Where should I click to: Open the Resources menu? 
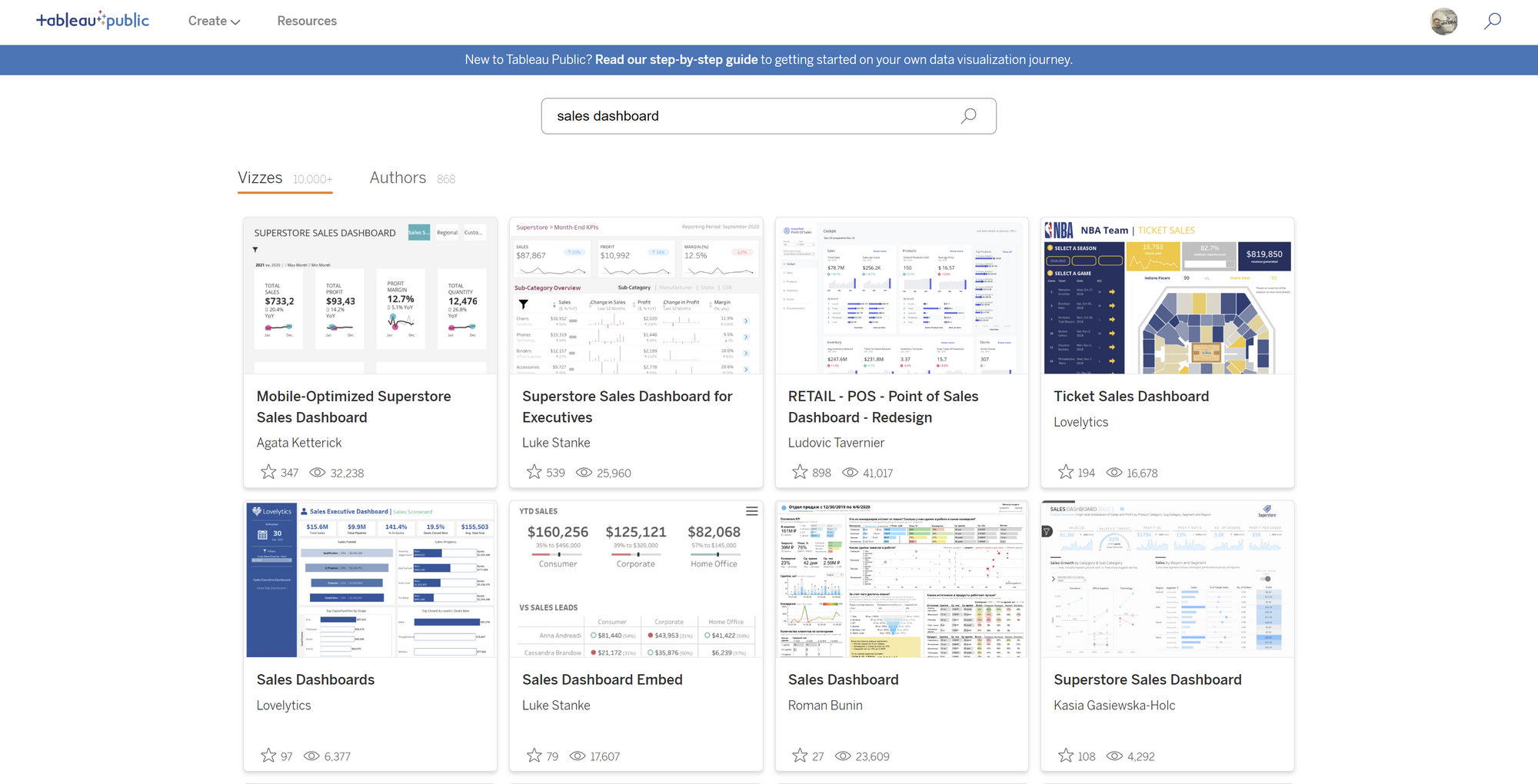(307, 22)
